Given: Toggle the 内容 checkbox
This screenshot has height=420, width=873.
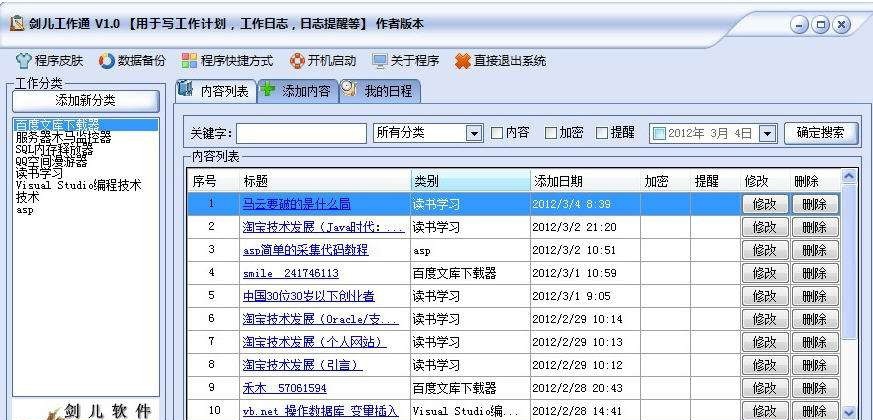Looking at the screenshot, I should pyautogui.click(x=497, y=133).
